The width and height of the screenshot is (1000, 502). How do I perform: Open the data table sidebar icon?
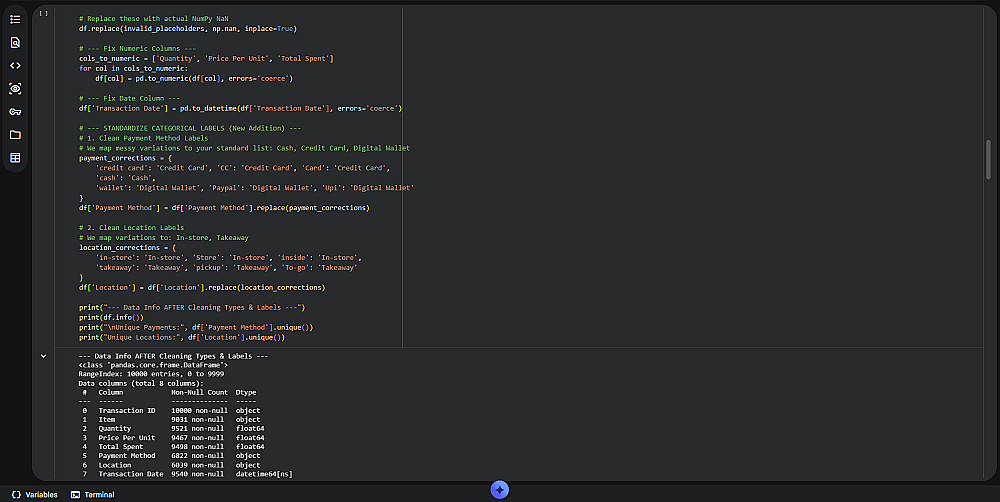pyautogui.click(x=15, y=158)
